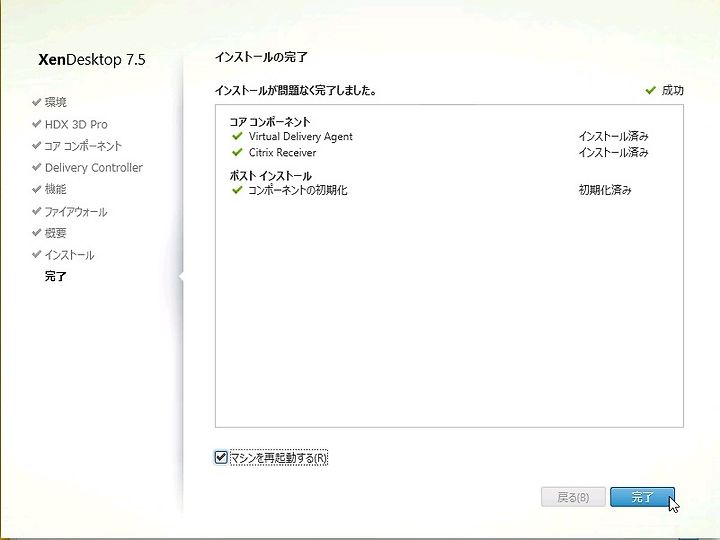This screenshot has height=540, width=720.
Task: Click the 成功 success label
Action: (673, 90)
